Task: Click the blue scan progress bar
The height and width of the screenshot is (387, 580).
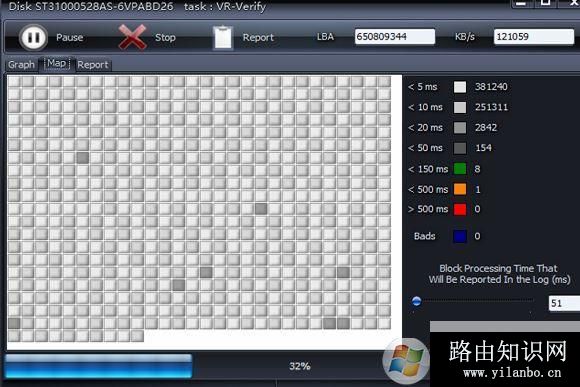Action: (x=99, y=366)
